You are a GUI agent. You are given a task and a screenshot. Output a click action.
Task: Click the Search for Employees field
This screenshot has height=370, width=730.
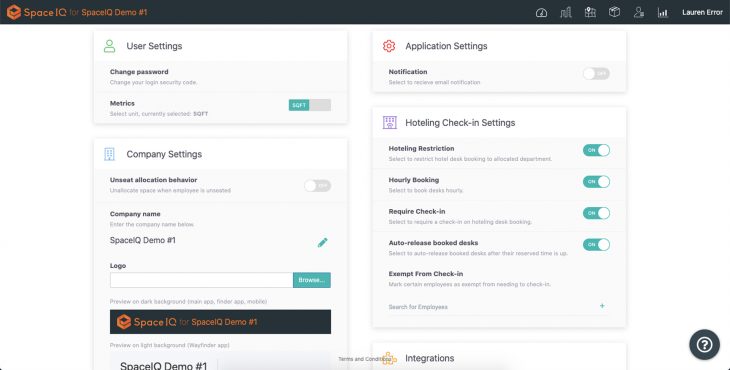(493, 307)
